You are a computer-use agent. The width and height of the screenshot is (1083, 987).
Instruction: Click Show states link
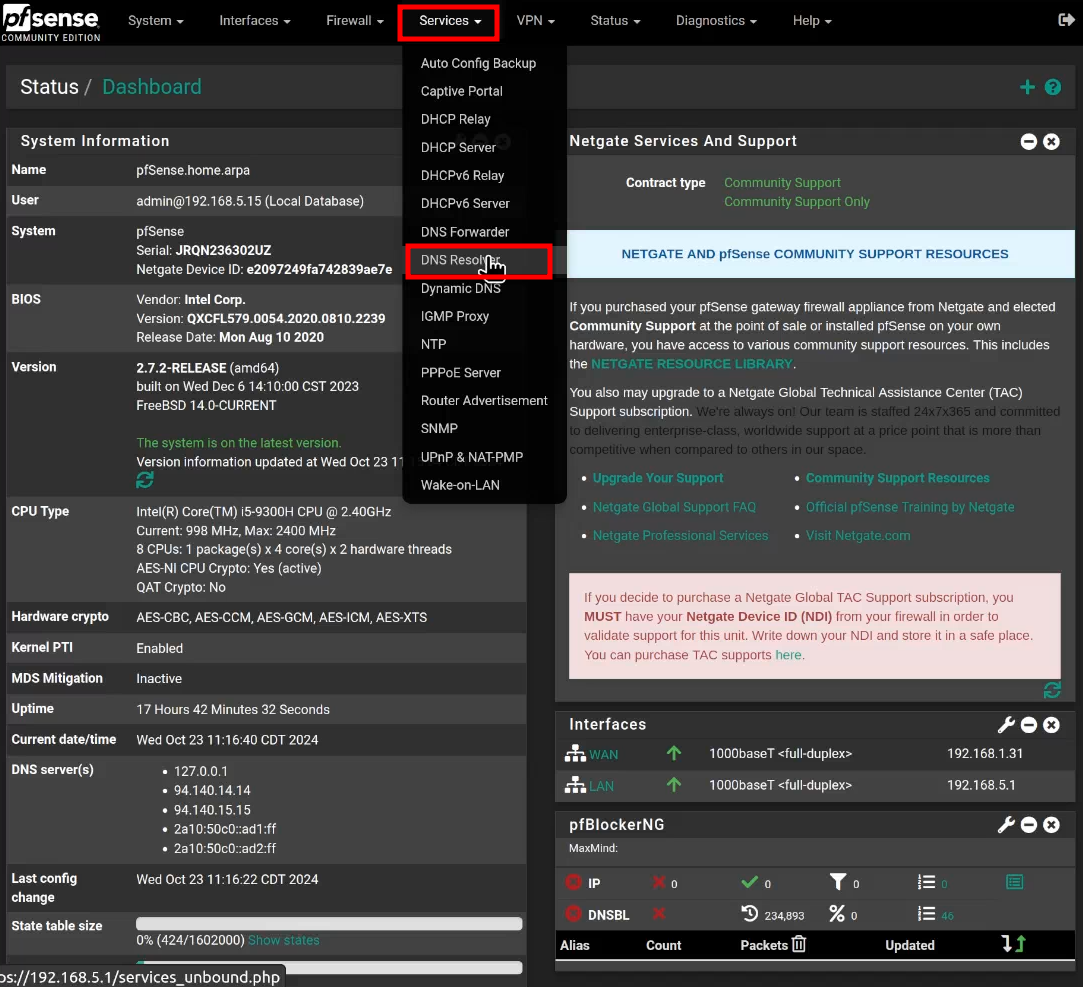click(284, 940)
